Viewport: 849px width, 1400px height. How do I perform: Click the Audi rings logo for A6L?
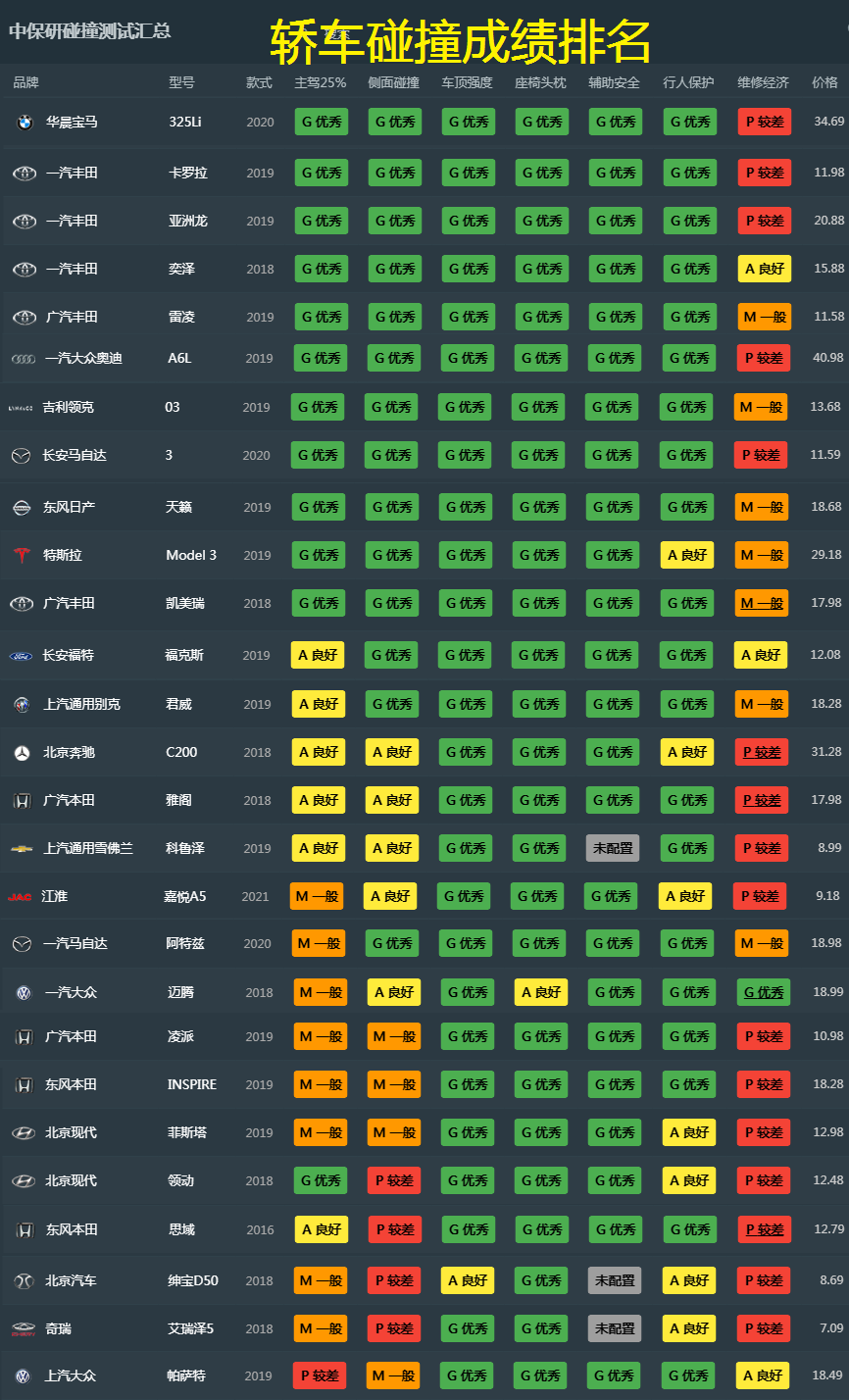coord(24,359)
